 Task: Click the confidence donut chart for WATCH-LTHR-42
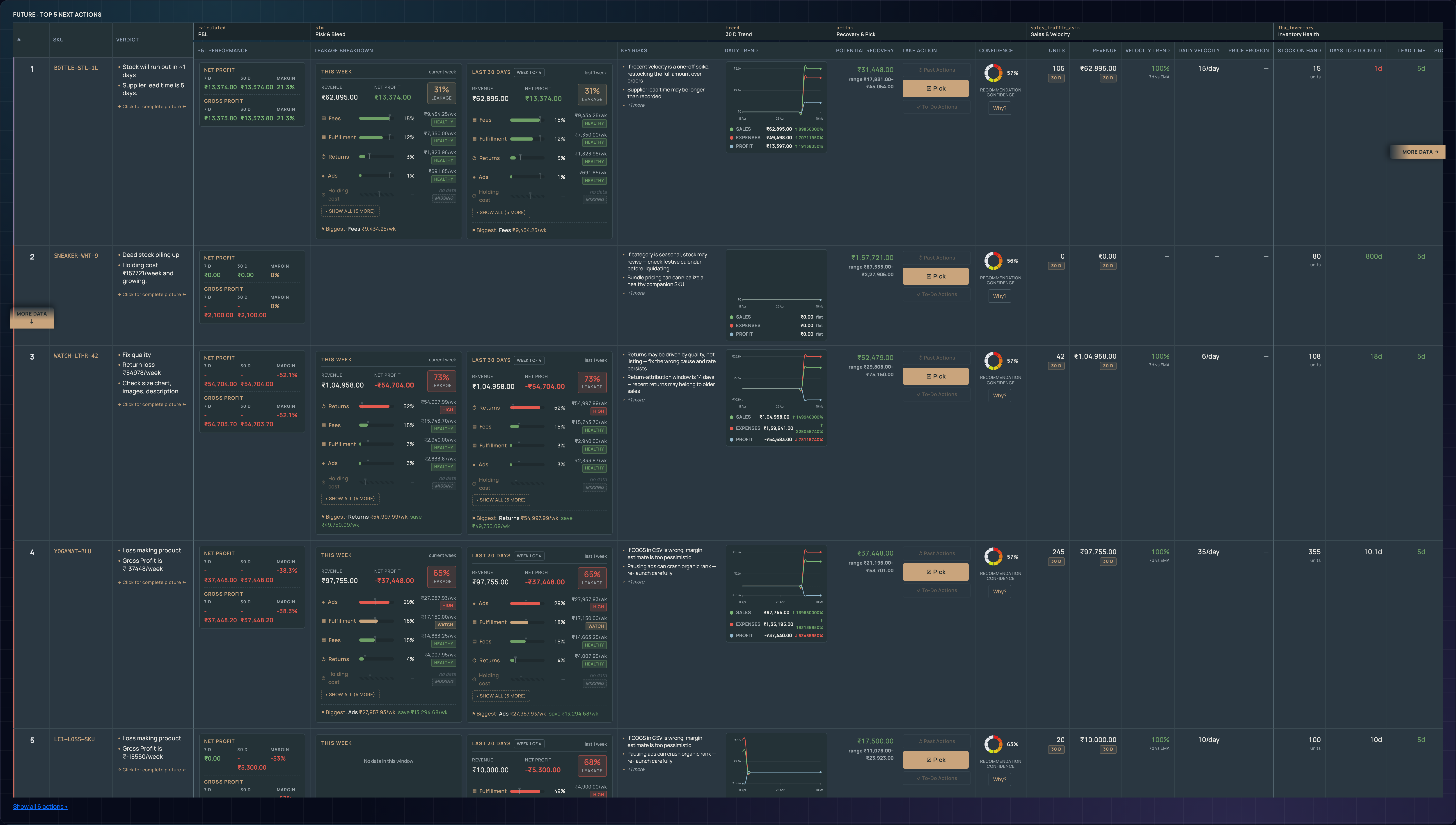(993, 361)
